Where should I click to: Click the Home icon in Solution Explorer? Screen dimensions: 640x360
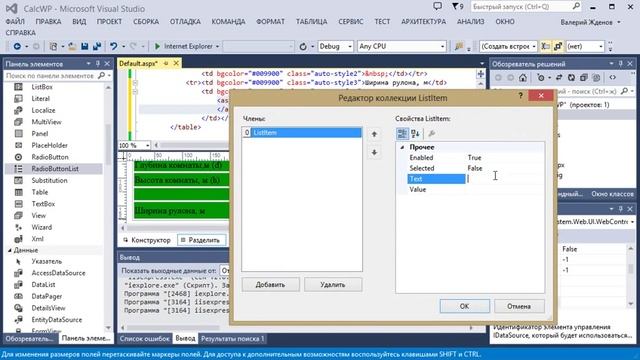523,78
